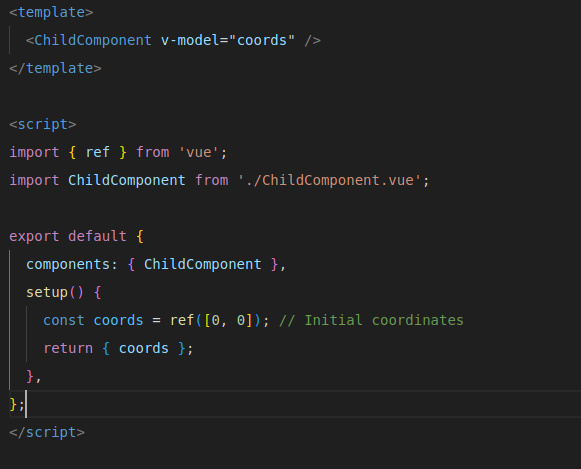581x469 pixels.
Task: Click ChildComponent in the second import line
Action: [126, 180]
